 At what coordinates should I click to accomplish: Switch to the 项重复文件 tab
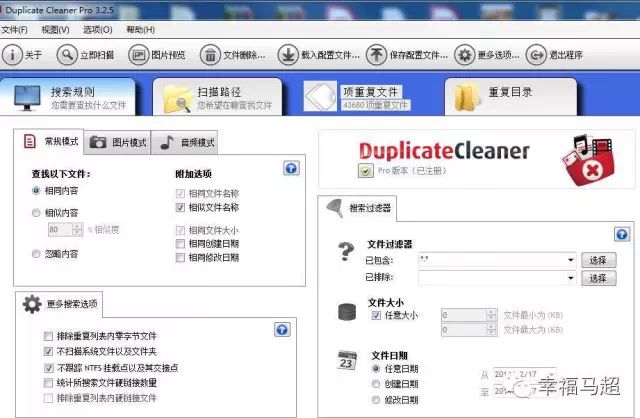tap(358, 97)
